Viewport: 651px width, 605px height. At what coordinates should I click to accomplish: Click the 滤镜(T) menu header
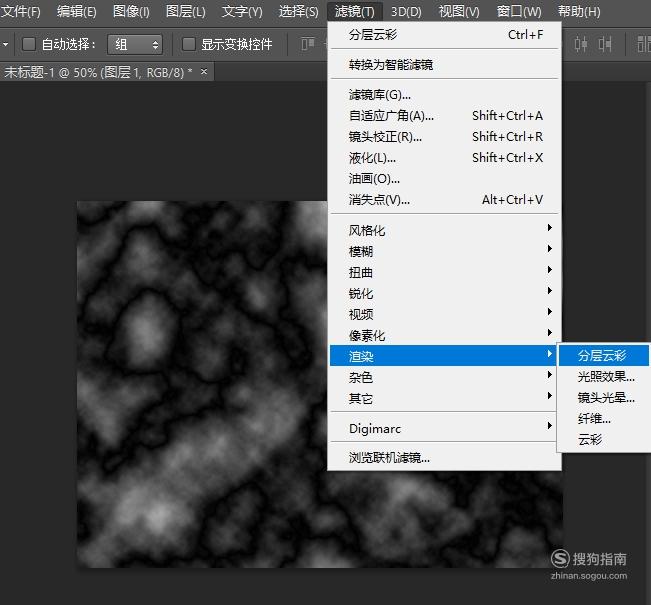click(x=355, y=11)
